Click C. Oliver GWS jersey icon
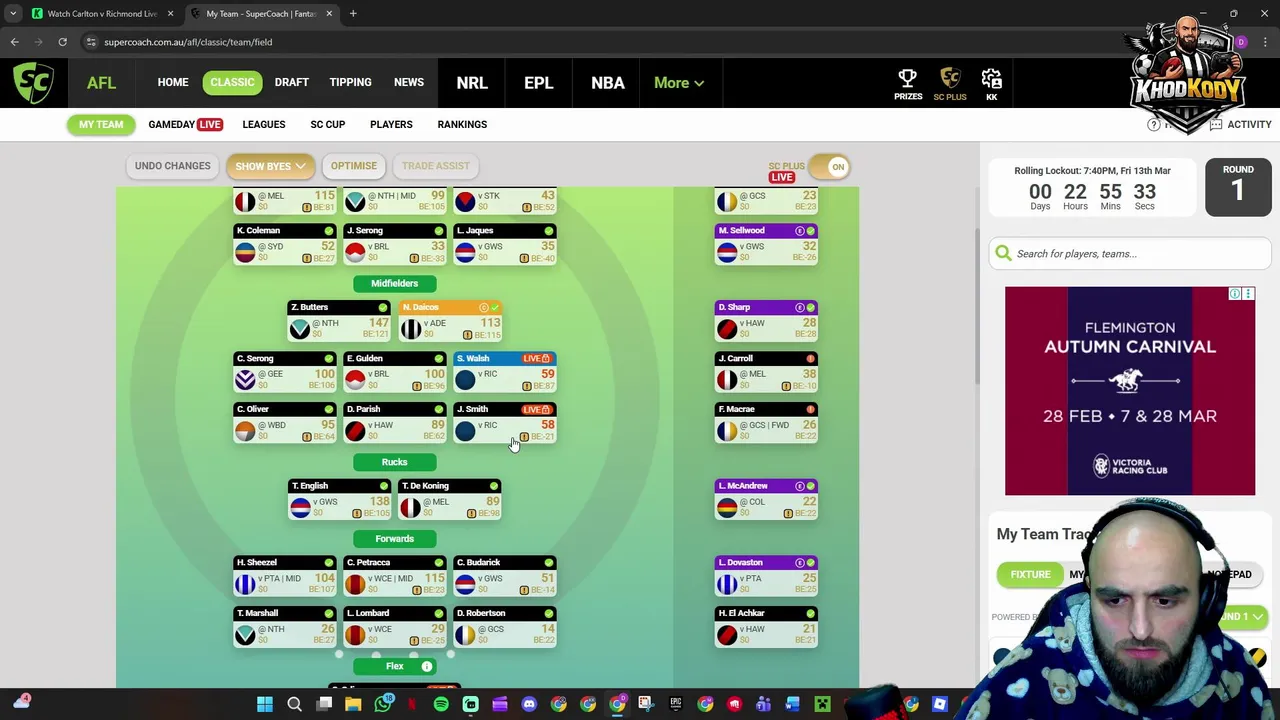Screen dimensions: 1280x720 [245, 429]
